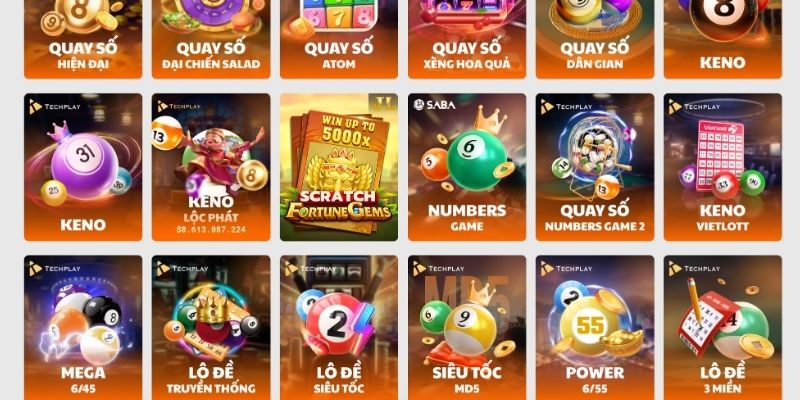Launch Keno Lộc Phát jackpot game
800x400 pixels.
pos(211,167)
